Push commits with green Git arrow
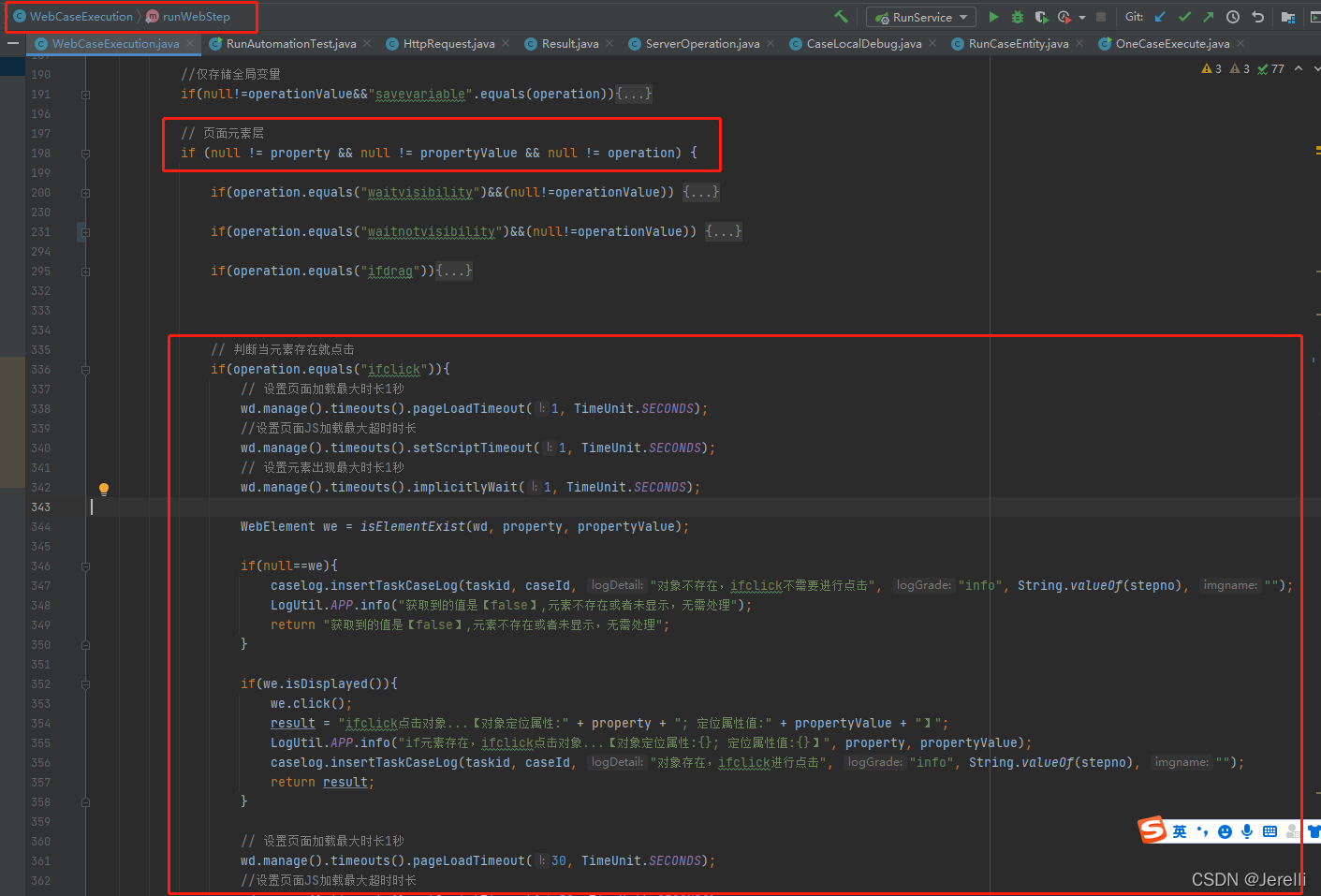The width and height of the screenshot is (1321, 896). [x=1209, y=17]
